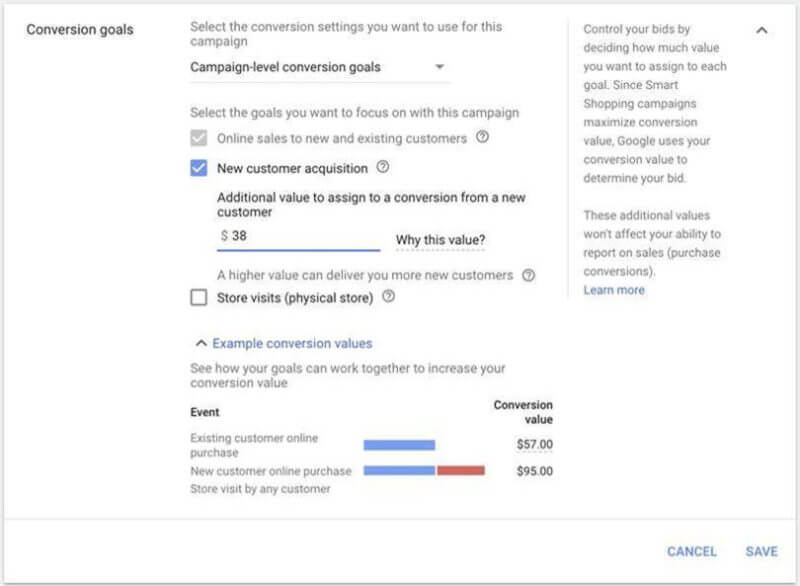Click the additional value dollar input field
This screenshot has height=586, width=800.
click(300, 236)
